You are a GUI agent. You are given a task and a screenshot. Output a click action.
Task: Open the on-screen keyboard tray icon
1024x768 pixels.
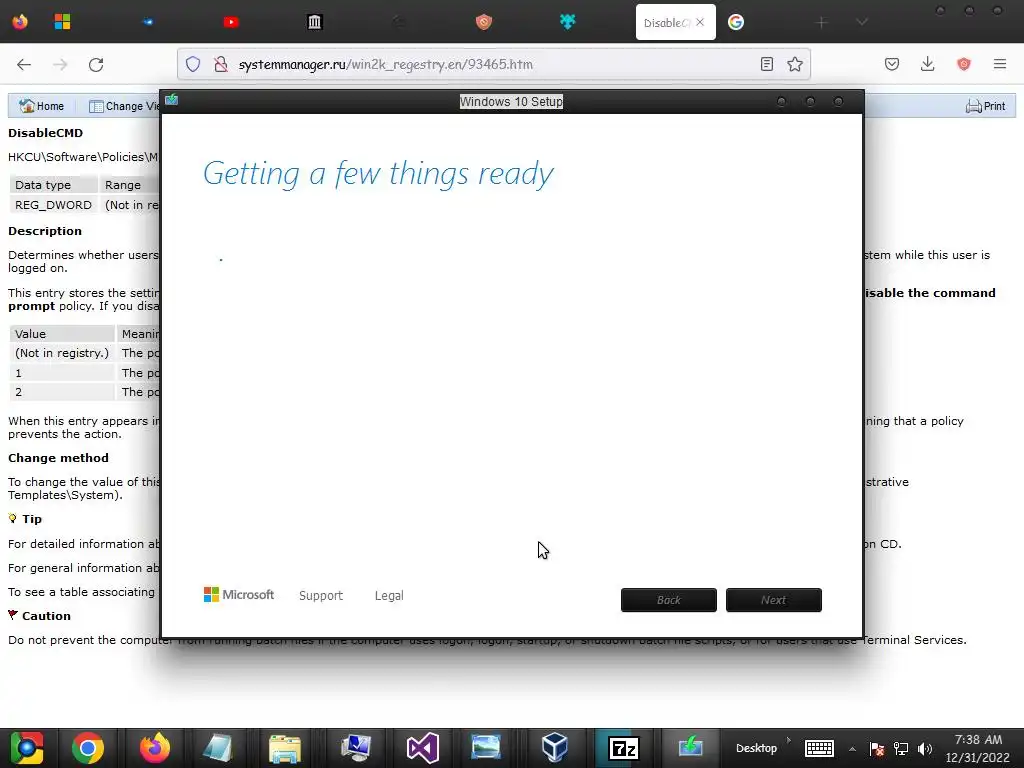click(x=819, y=748)
